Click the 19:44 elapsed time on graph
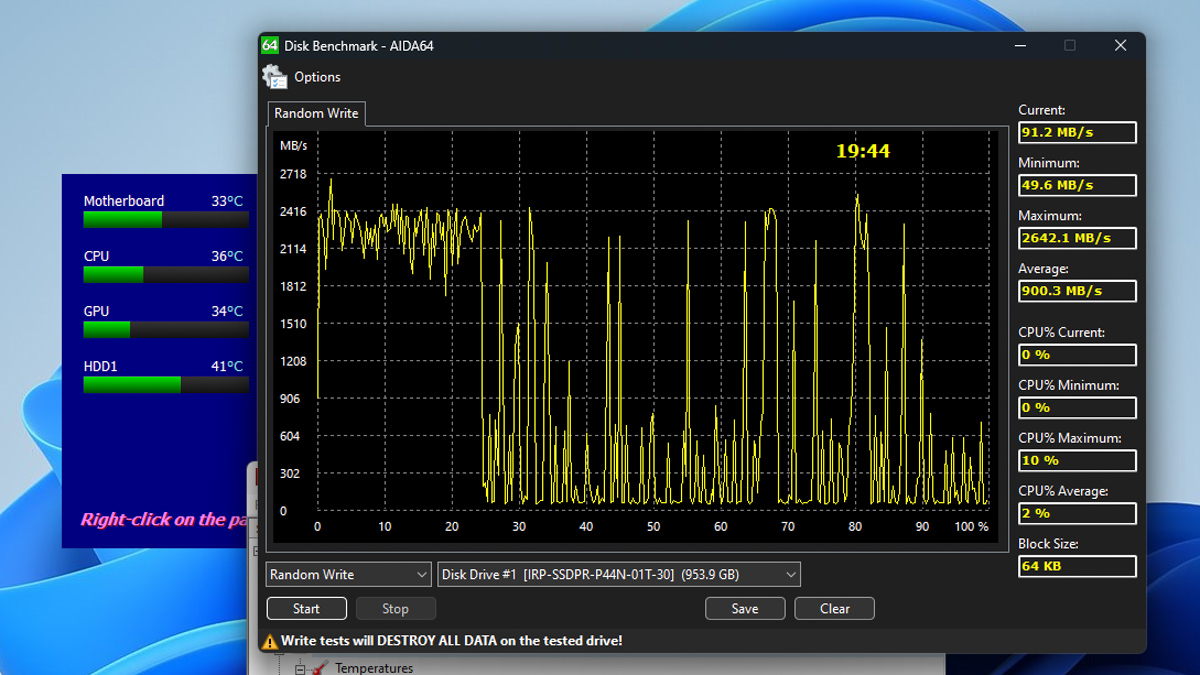This screenshot has width=1200, height=675. 863,151
